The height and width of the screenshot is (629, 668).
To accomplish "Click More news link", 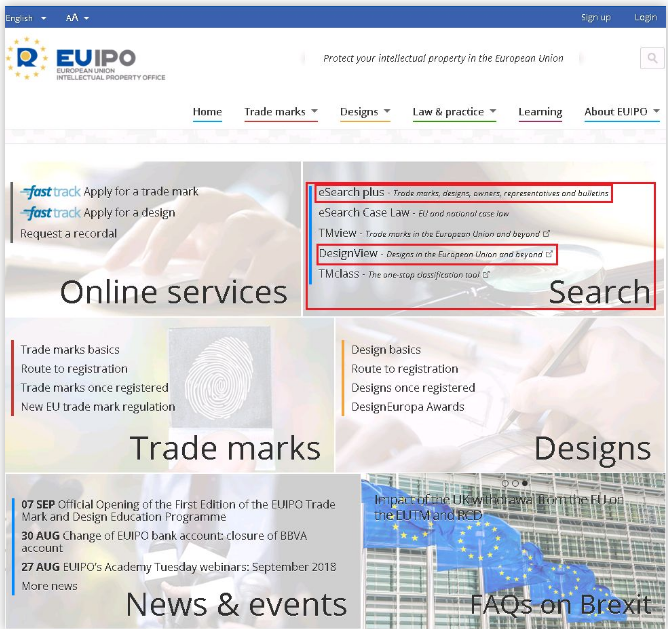I will pyautogui.click(x=49, y=586).
